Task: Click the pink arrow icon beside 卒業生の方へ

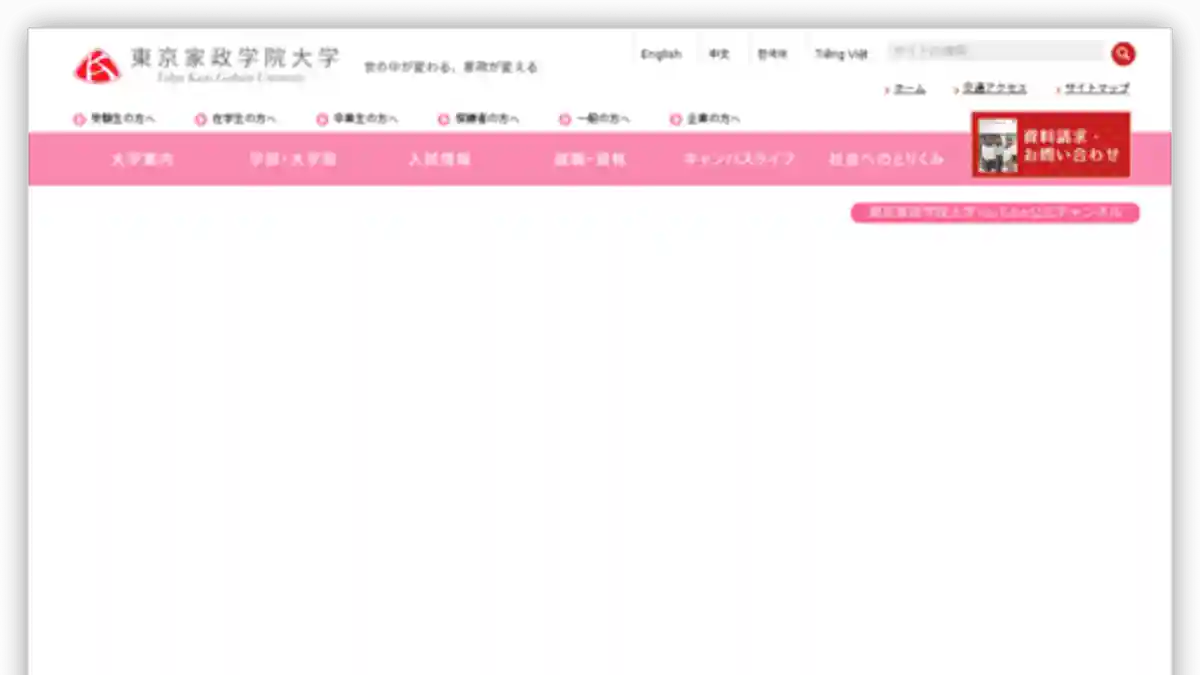Action: coord(322,119)
